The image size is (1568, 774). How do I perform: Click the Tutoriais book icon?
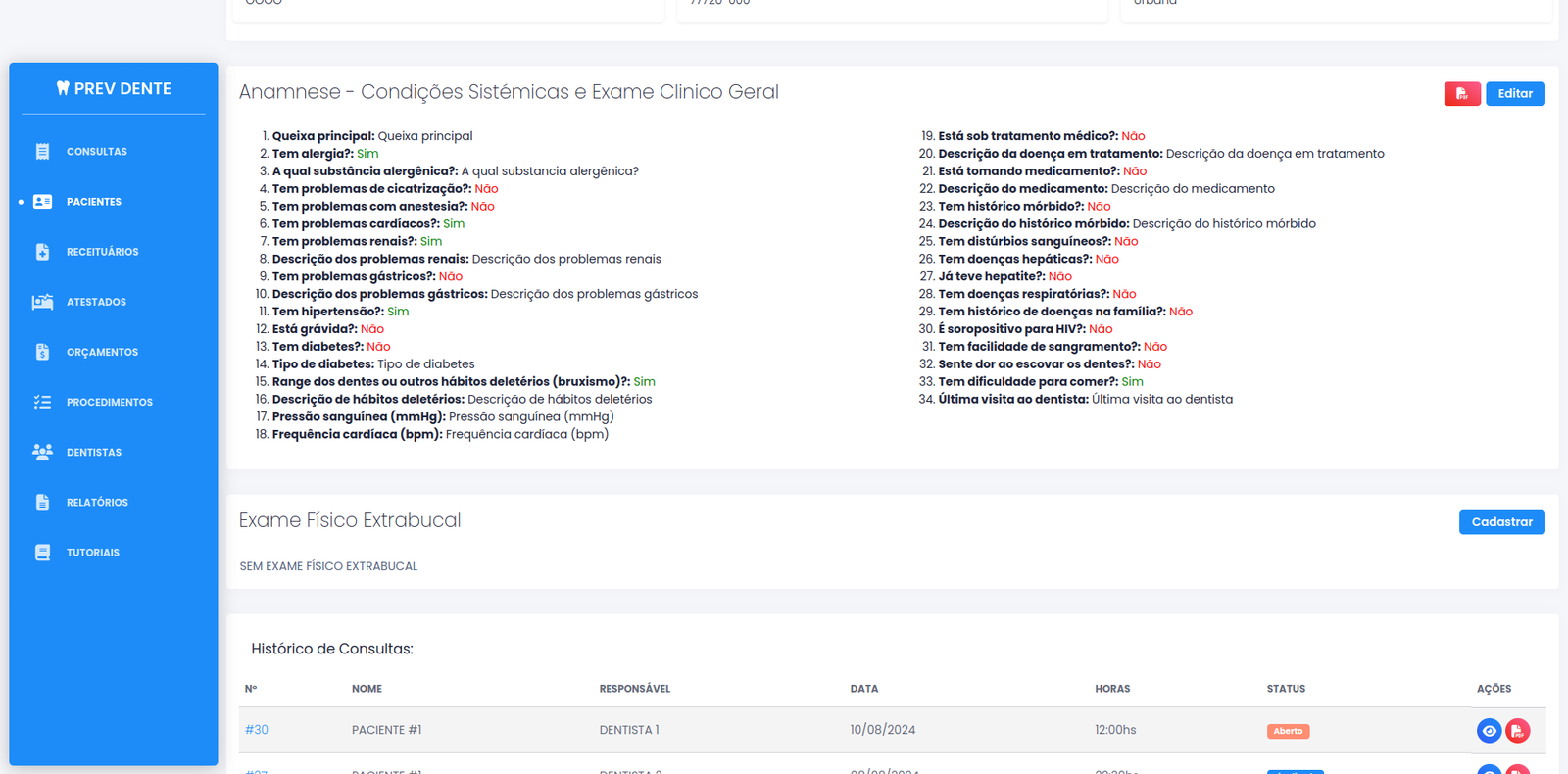click(x=42, y=553)
